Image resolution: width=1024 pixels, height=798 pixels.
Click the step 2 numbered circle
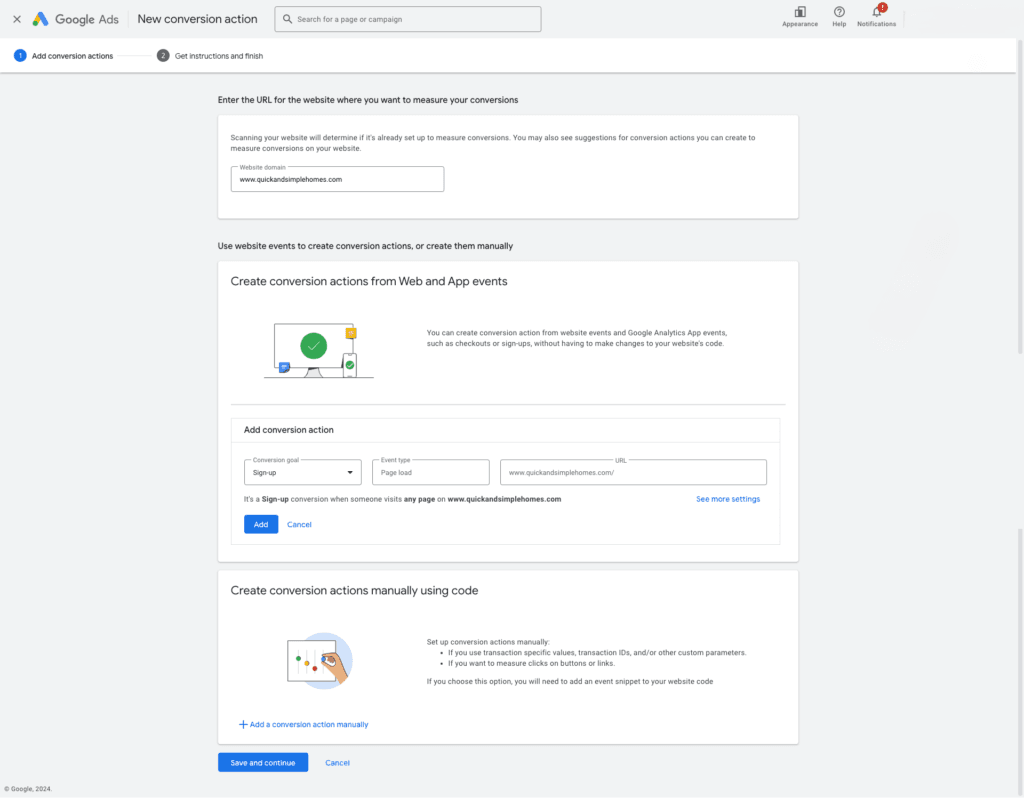(x=162, y=56)
